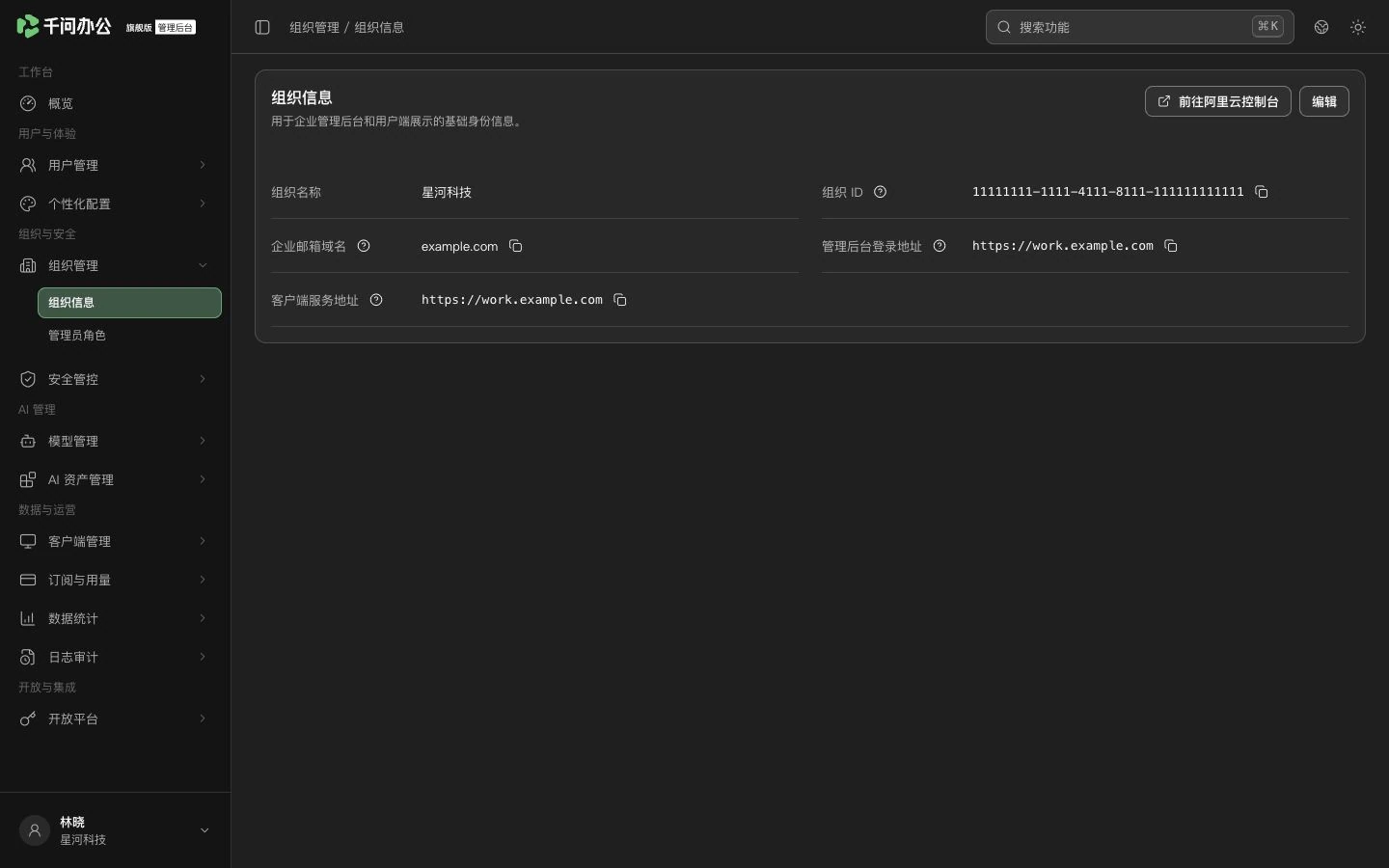Image resolution: width=1389 pixels, height=868 pixels.
Task: Click the 组织信息 breadcrumb
Action: pyautogui.click(x=379, y=27)
